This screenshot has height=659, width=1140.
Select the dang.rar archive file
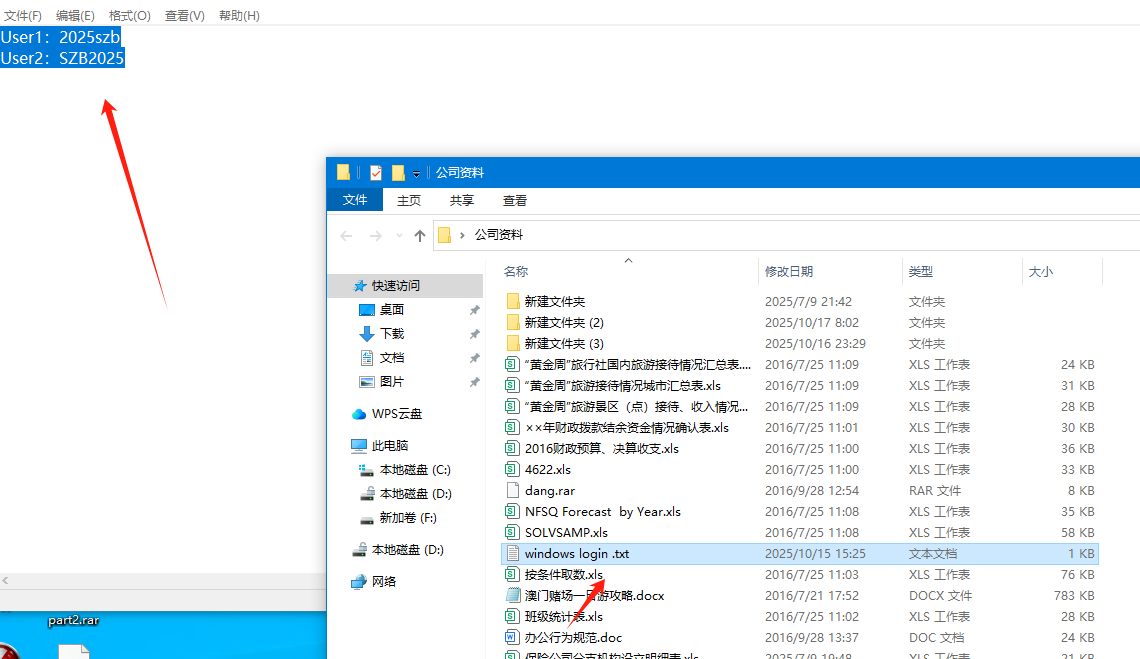549,491
